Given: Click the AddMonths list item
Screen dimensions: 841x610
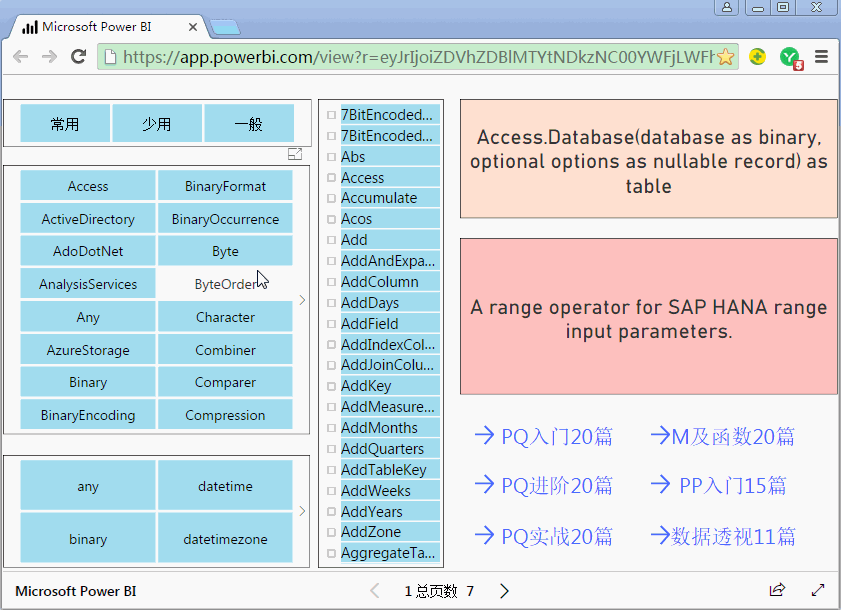Looking at the screenshot, I should (390, 428).
